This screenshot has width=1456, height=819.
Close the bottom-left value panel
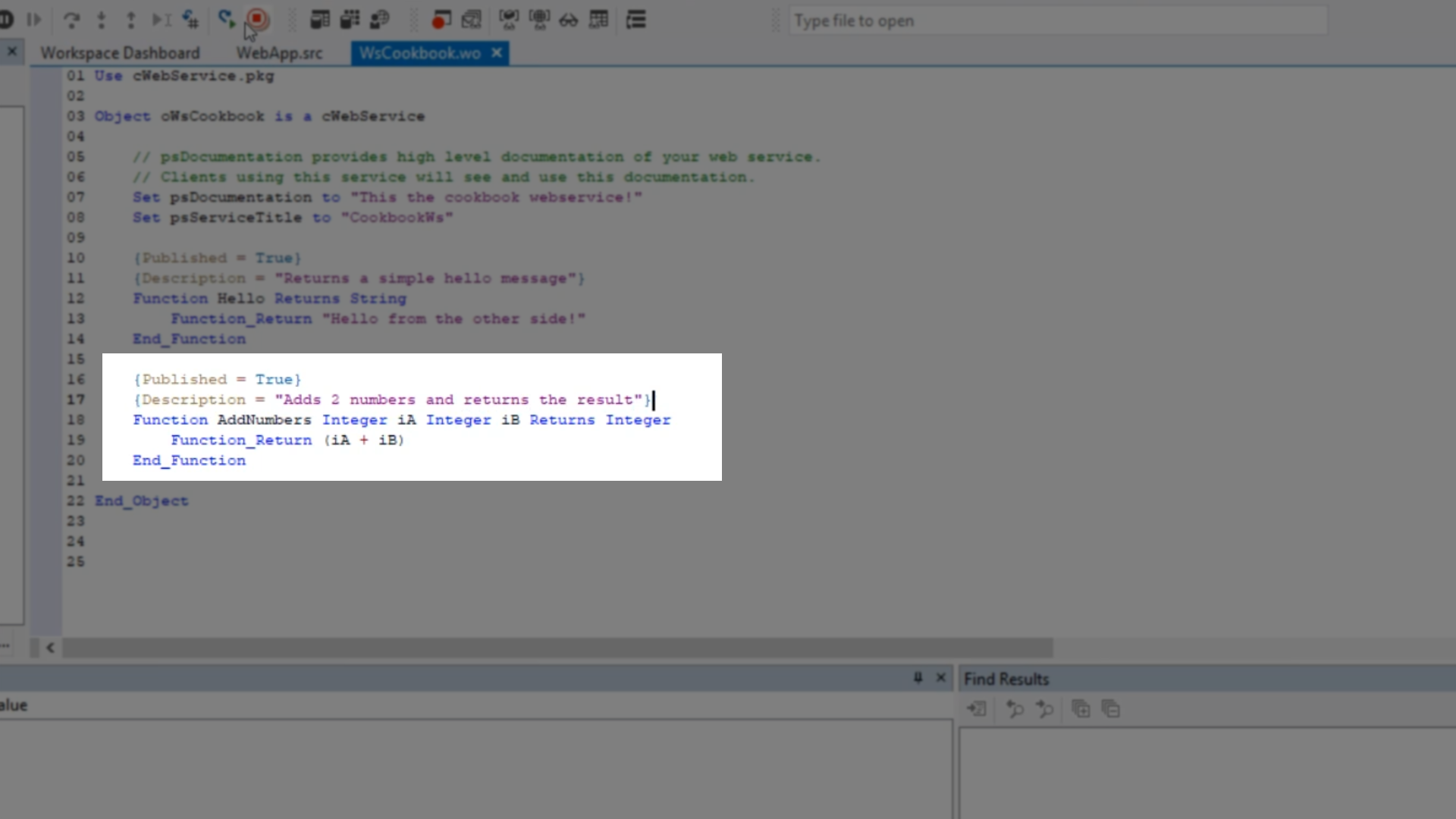pyautogui.click(x=941, y=677)
